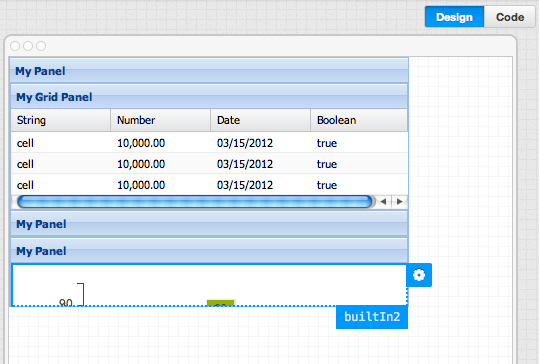
Task: Select first row's 'cell' string value
Action: (x=25, y=143)
